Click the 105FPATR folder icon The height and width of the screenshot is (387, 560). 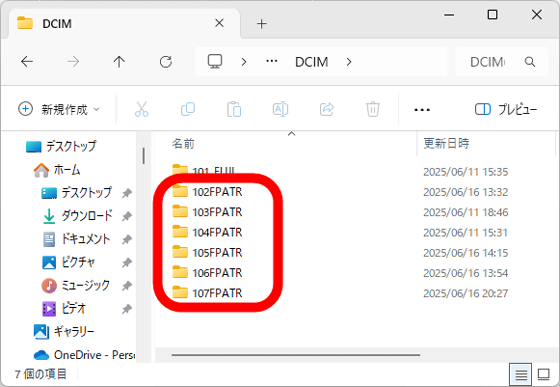point(180,252)
